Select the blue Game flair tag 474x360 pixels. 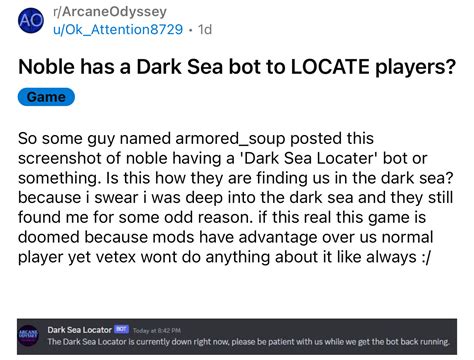[x=46, y=97]
